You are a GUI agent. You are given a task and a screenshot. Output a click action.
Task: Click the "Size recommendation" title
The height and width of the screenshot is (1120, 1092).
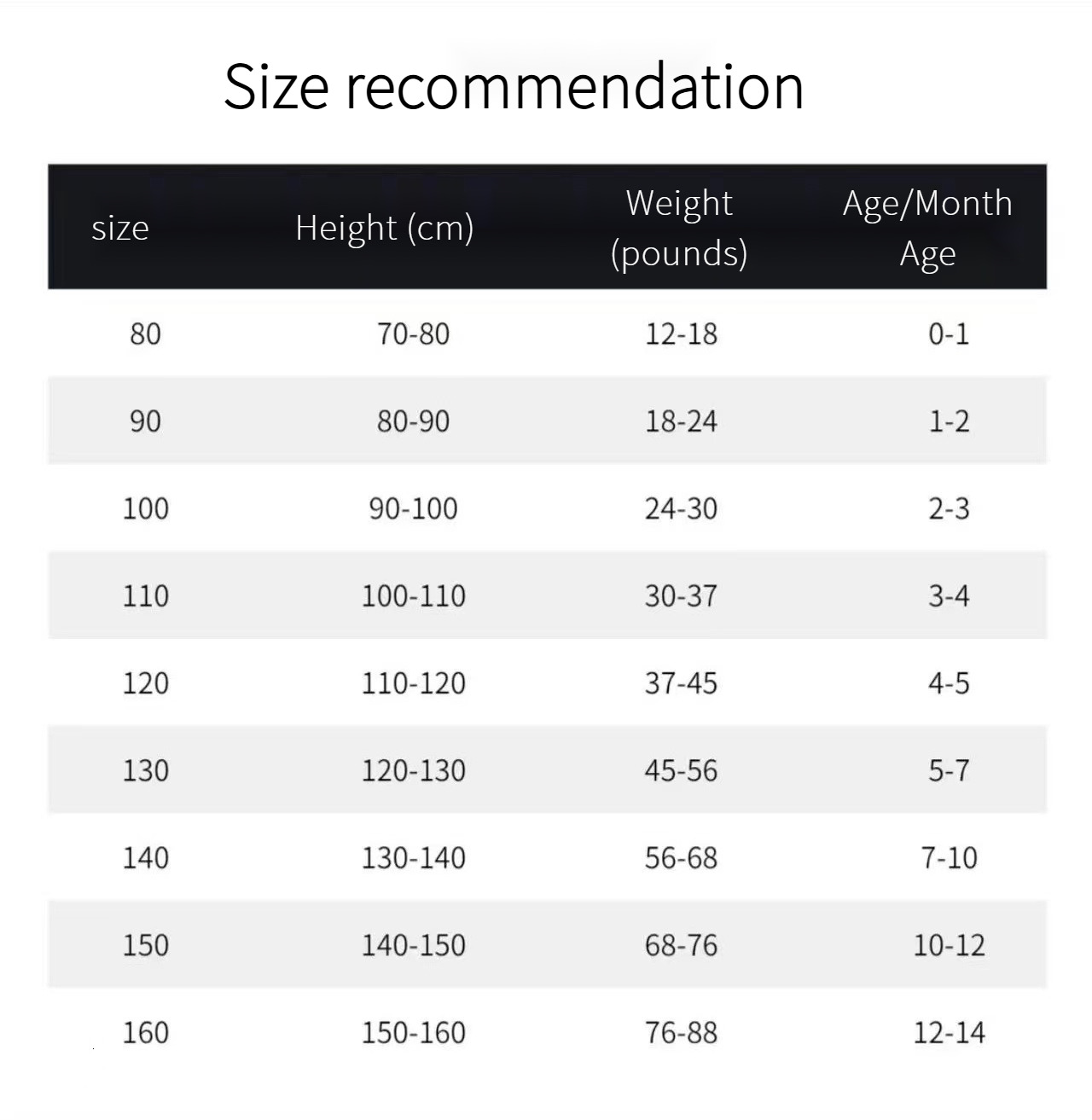coord(514,87)
